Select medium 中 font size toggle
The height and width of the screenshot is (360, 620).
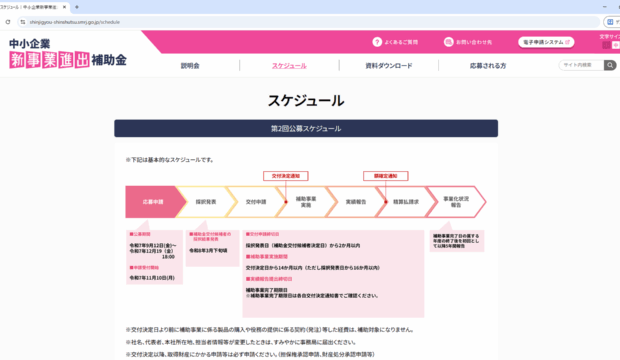click(616, 45)
